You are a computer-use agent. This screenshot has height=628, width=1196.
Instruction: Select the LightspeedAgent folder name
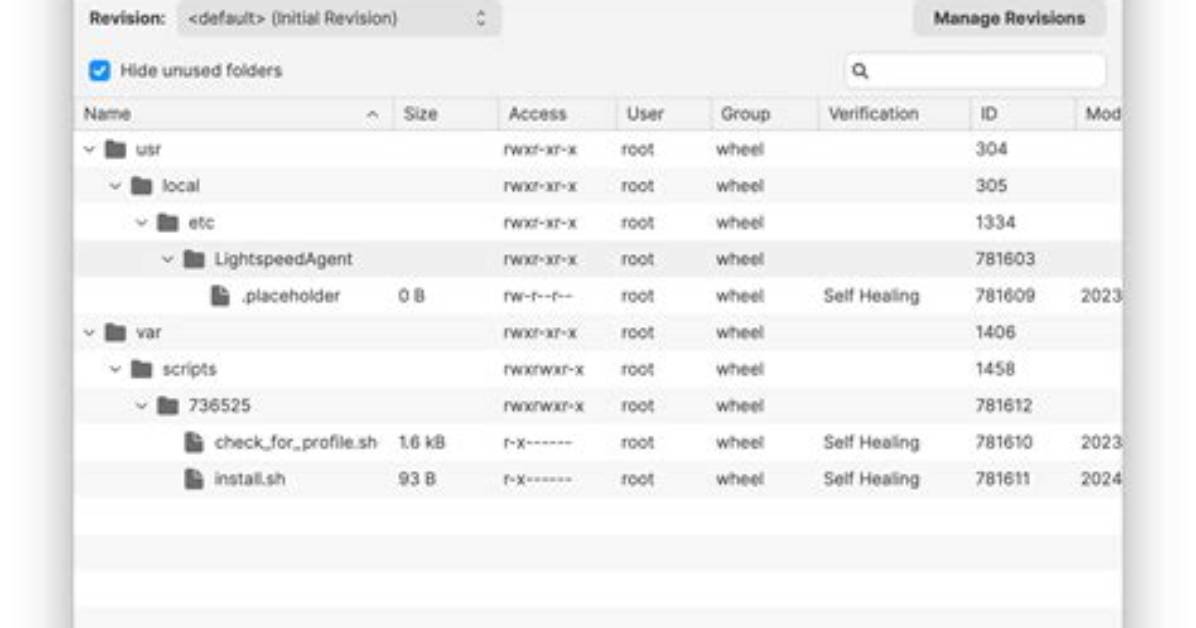(284, 259)
